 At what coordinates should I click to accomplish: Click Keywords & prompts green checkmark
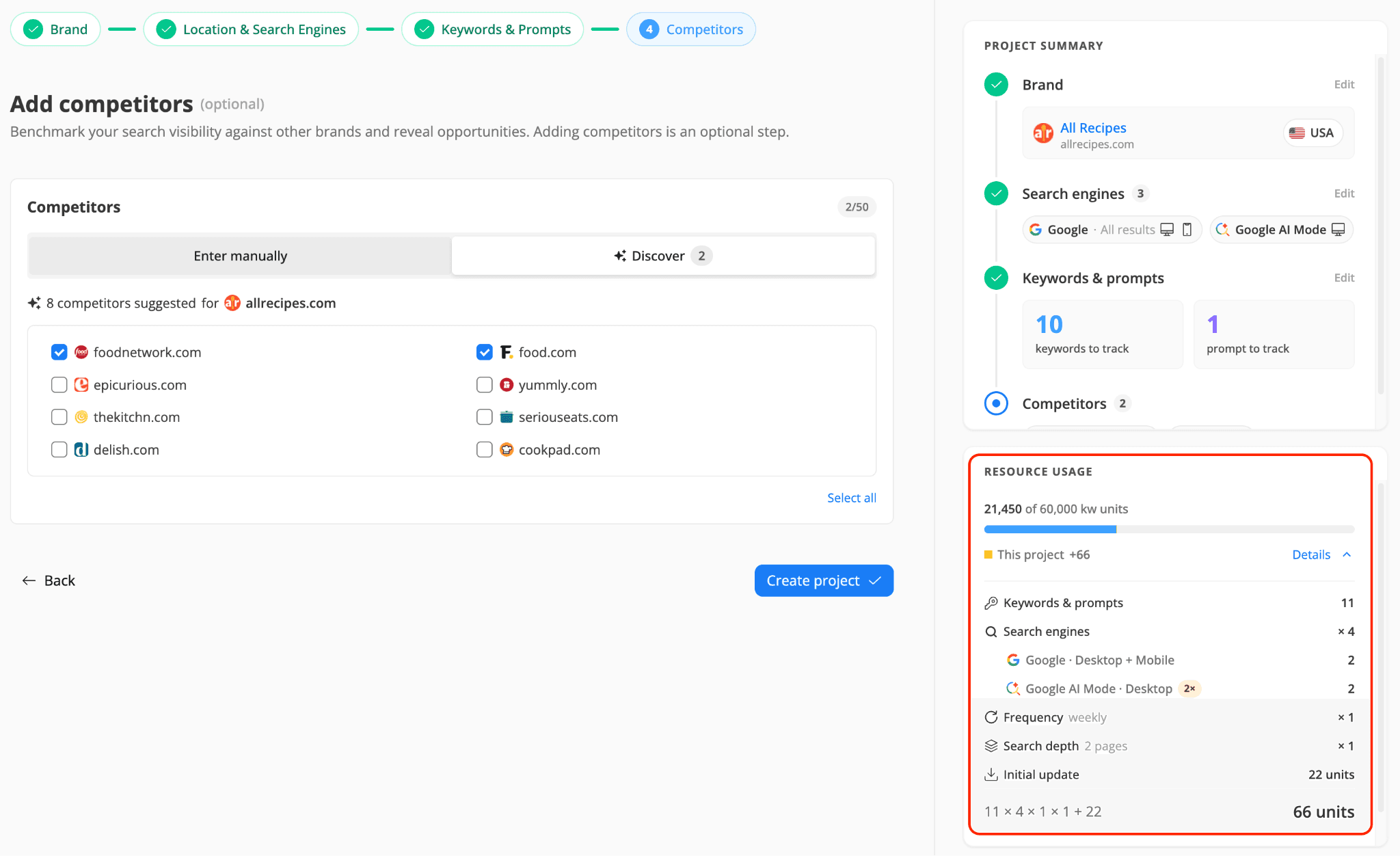click(x=996, y=278)
